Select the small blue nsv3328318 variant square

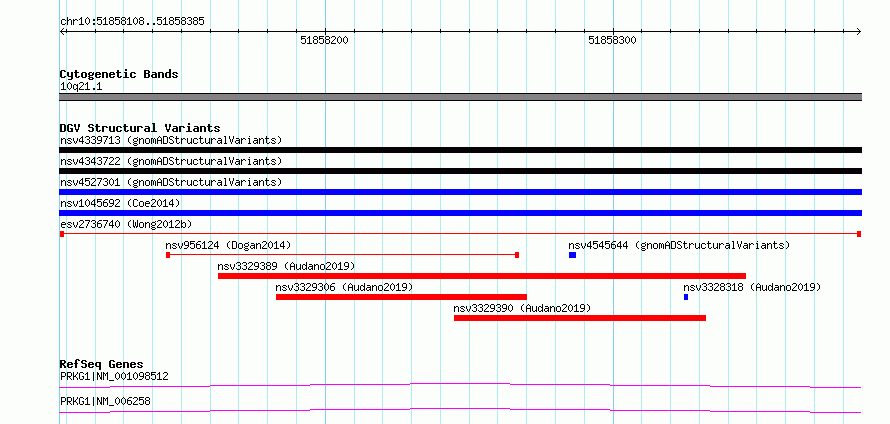(x=686, y=297)
